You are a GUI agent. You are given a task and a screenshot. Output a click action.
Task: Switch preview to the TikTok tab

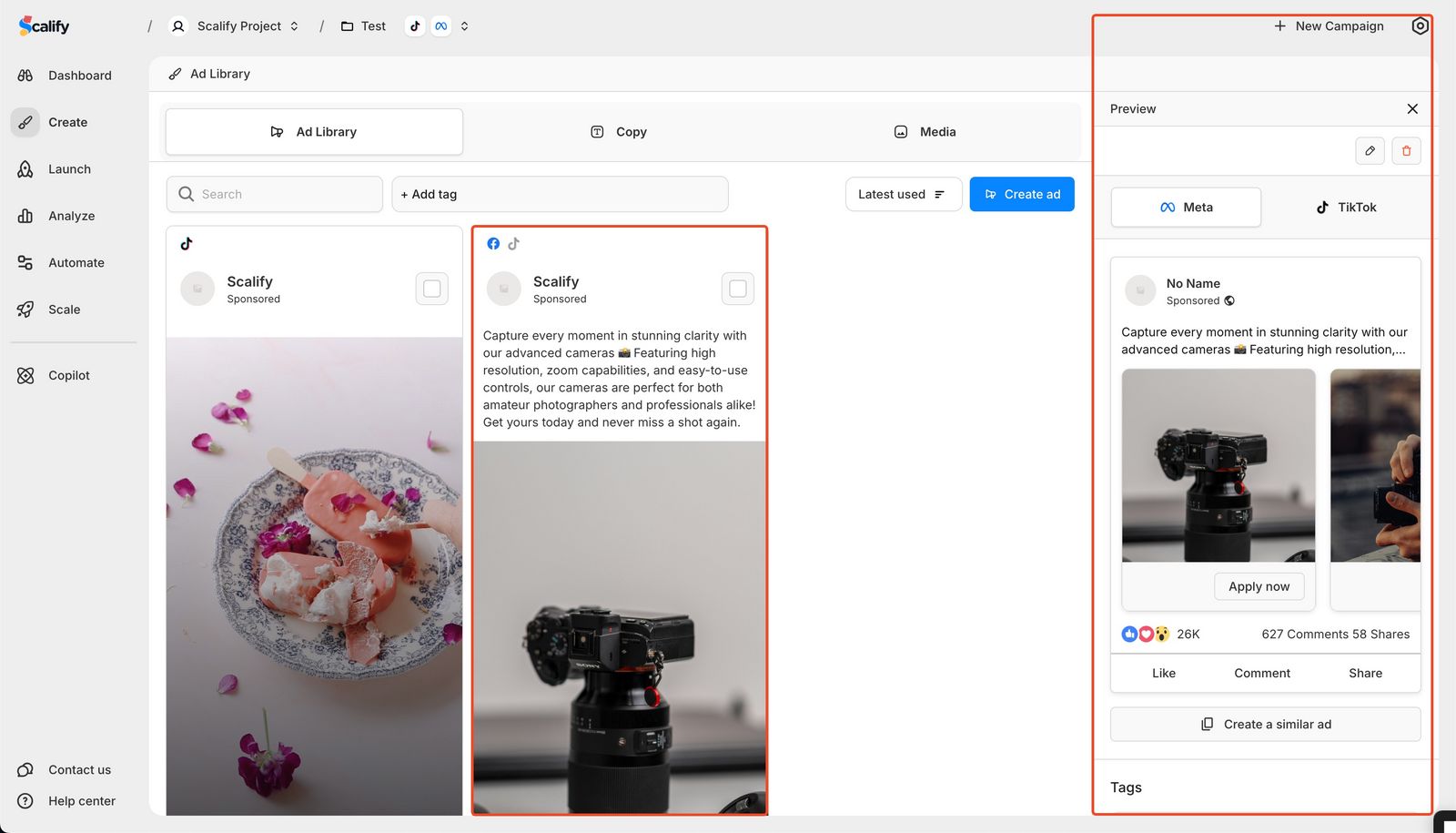(x=1346, y=208)
